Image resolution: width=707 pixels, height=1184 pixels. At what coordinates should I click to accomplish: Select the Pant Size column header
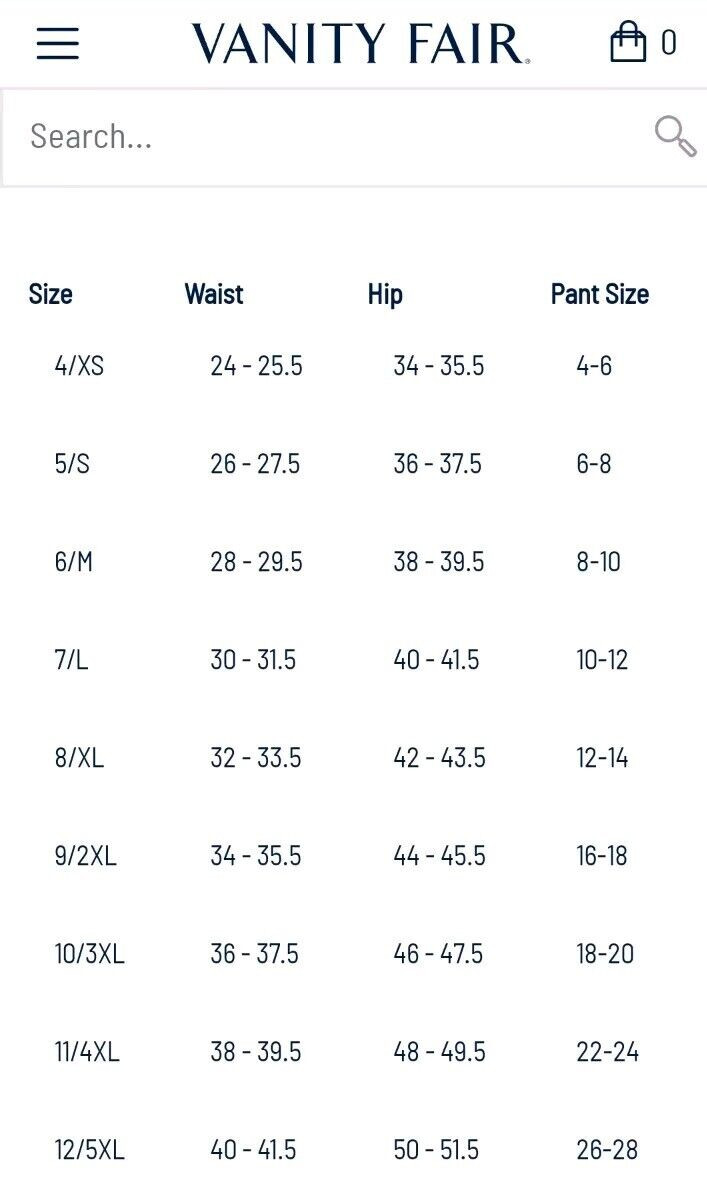coord(600,294)
